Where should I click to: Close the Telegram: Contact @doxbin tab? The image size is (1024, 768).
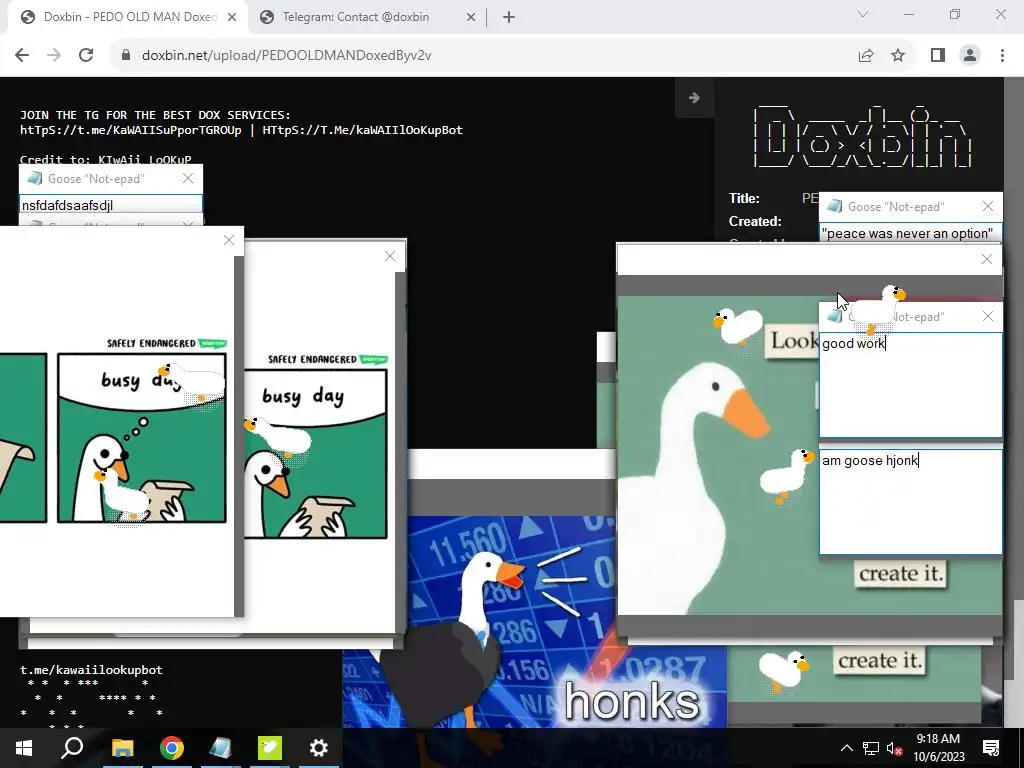click(x=471, y=18)
